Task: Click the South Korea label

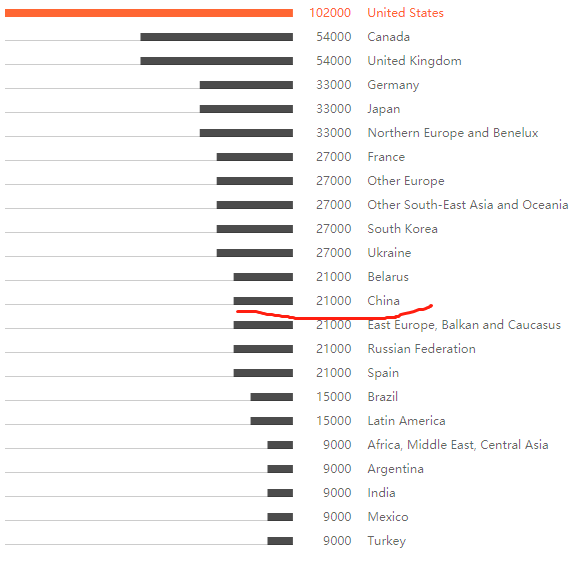Action: pyautogui.click(x=402, y=229)
